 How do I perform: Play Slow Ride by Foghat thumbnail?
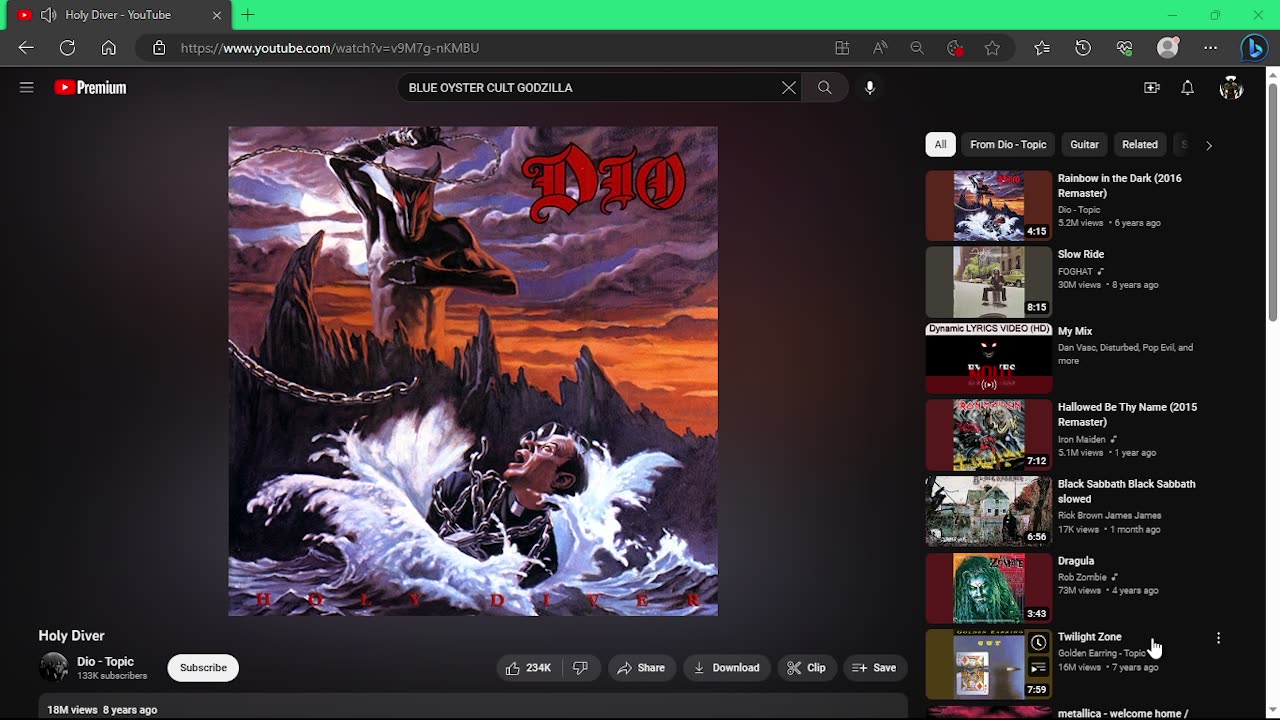[x=989, y=282]
